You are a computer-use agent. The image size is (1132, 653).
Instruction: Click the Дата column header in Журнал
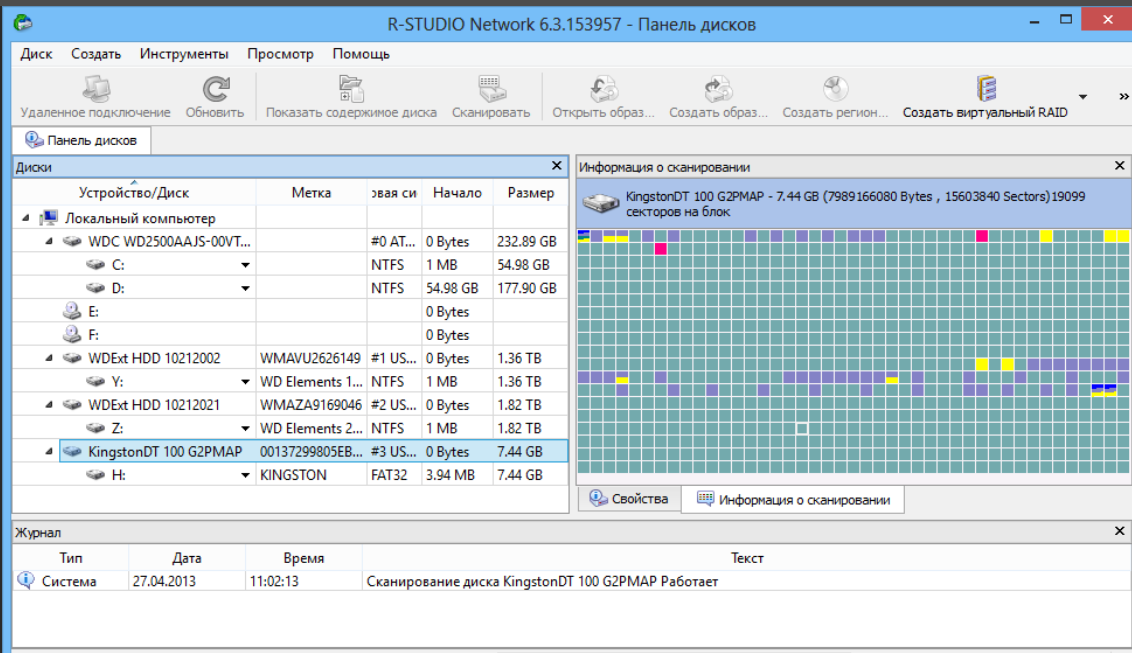point(187,558)
